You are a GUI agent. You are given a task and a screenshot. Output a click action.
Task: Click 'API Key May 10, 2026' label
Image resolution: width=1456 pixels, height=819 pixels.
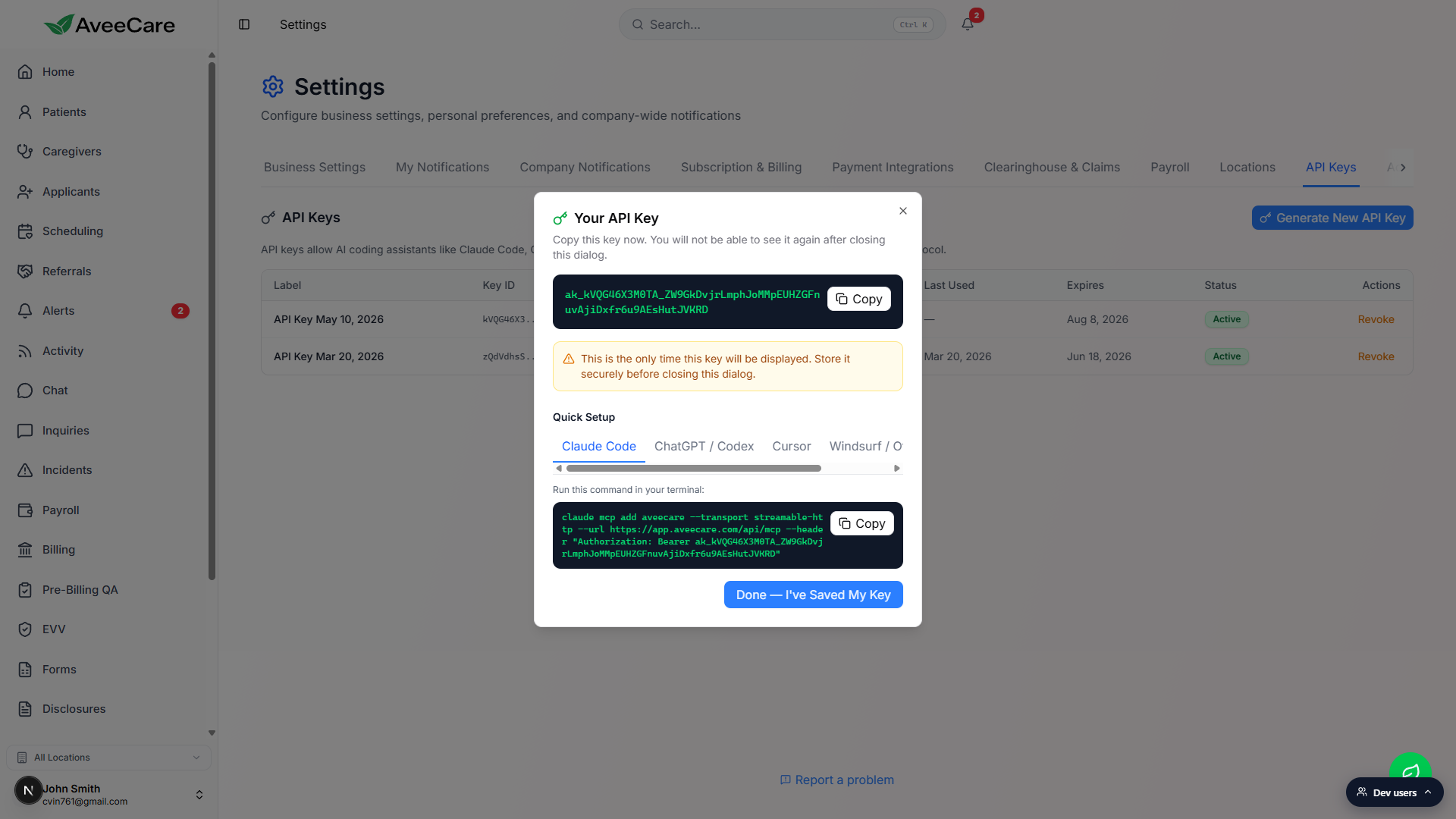point(328,319)
